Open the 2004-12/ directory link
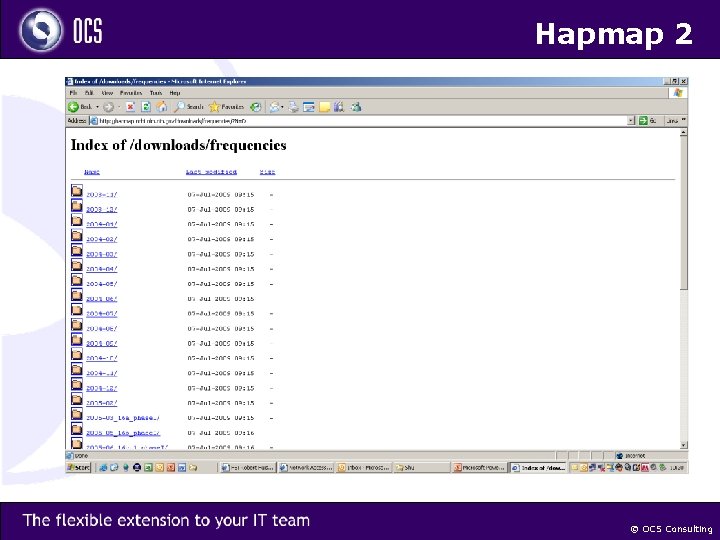720x540 pixels. [x=101, y=388]
